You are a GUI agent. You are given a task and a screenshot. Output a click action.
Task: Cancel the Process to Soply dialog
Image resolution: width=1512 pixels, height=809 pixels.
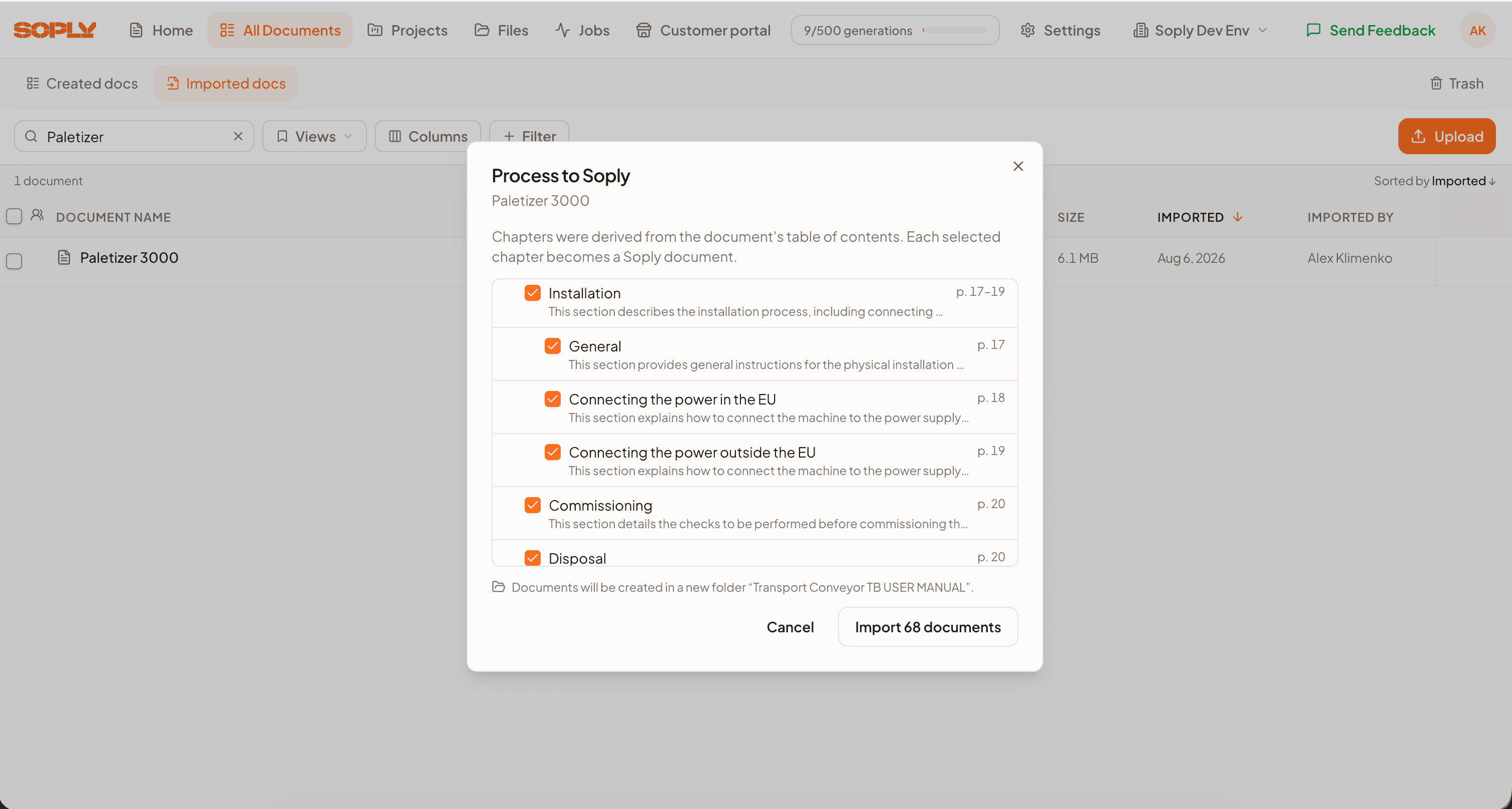(x=790, y=626)
